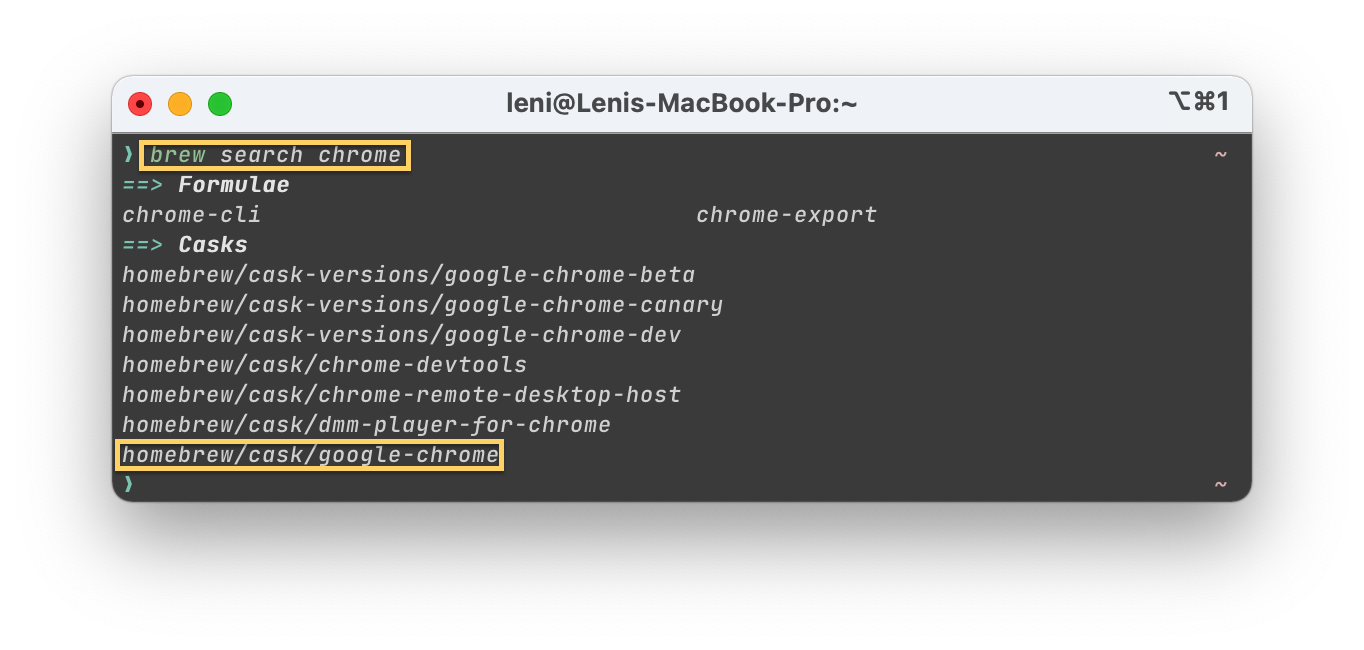Select the google-chrome-dev cask line
The width and height of the screenshot is (1364, 650).
[x=402, y=335]
